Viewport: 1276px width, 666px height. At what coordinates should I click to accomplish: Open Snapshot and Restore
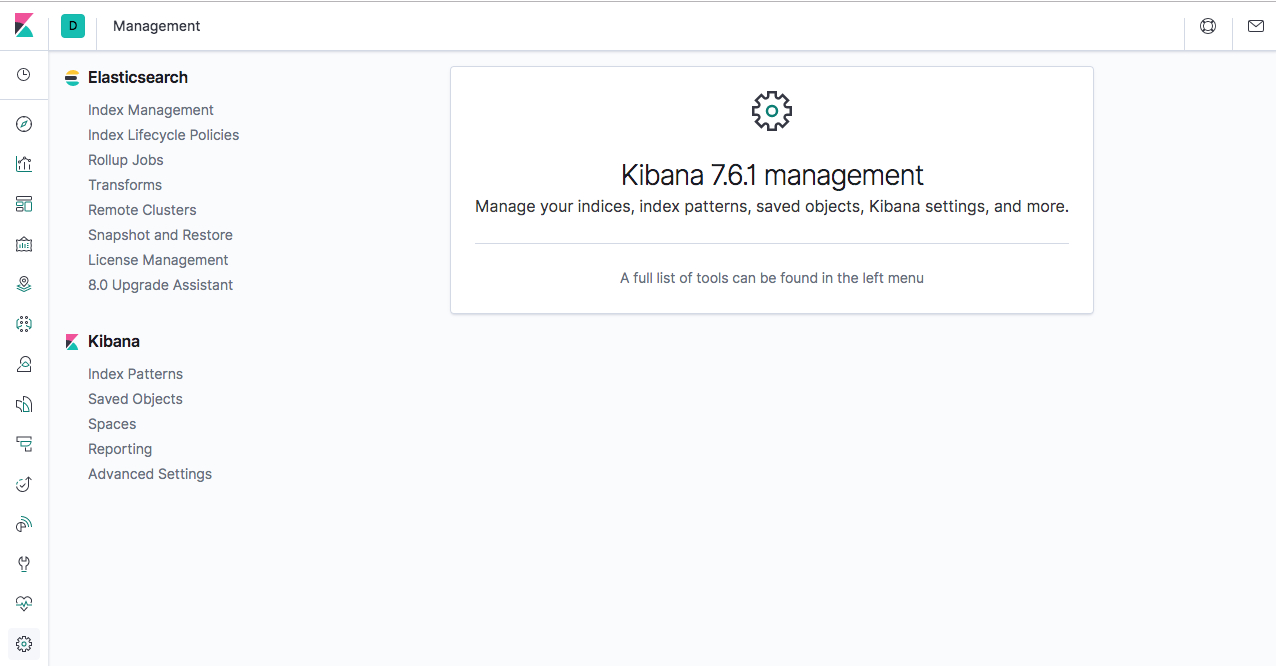160,235
